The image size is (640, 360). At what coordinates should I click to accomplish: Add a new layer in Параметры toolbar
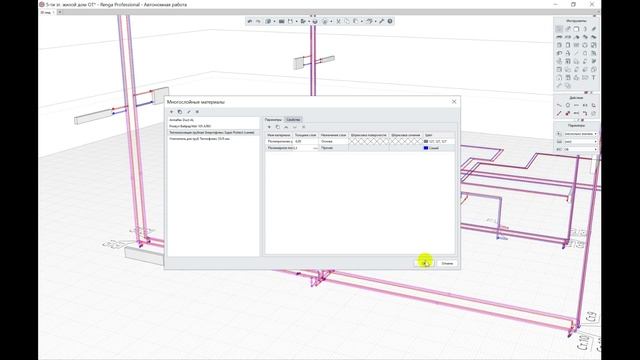(269, 127)
